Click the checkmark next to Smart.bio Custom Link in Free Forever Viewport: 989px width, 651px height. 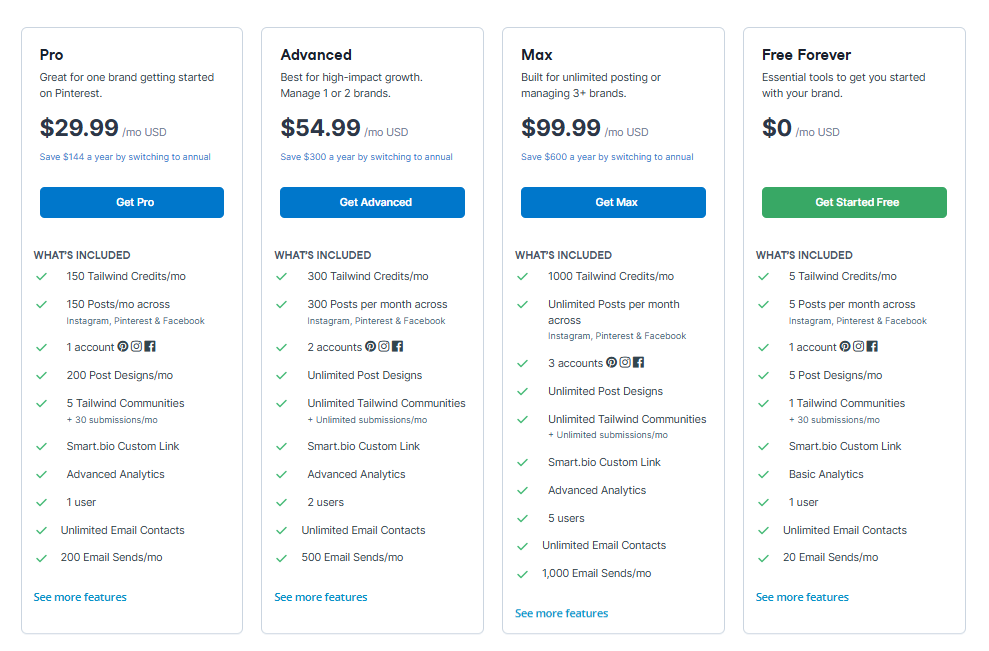click(x=762, y=445)
